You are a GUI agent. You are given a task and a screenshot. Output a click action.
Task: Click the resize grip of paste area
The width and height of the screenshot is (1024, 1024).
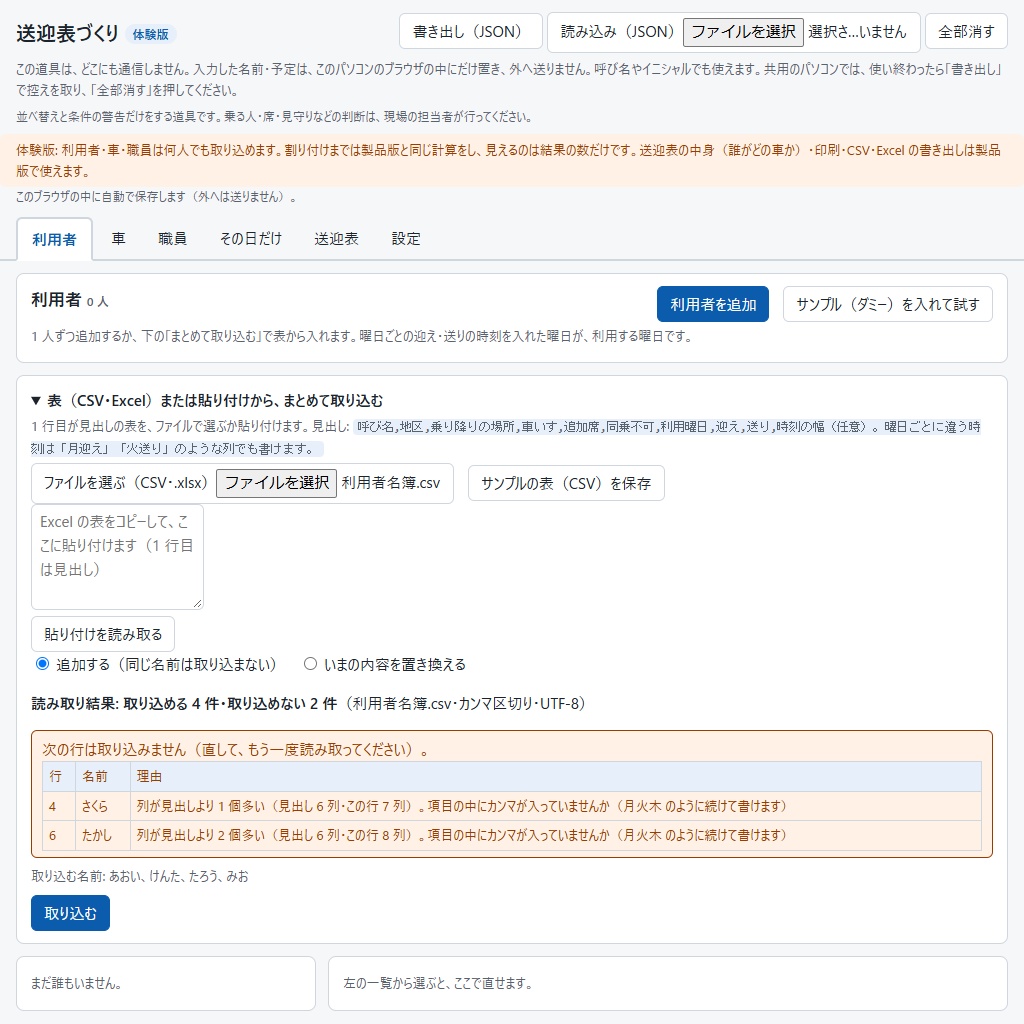coord(198,603)
